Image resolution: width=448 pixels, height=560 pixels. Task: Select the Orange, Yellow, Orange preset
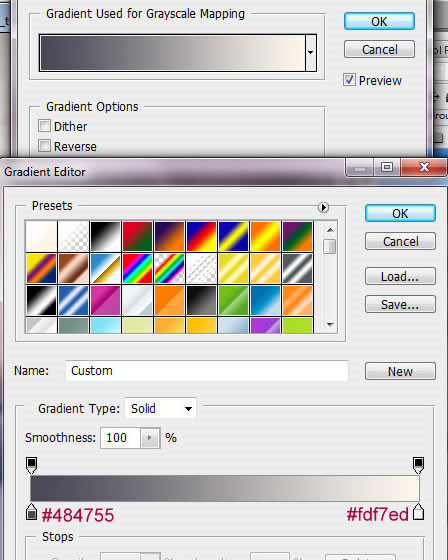[x=265, y=236]
